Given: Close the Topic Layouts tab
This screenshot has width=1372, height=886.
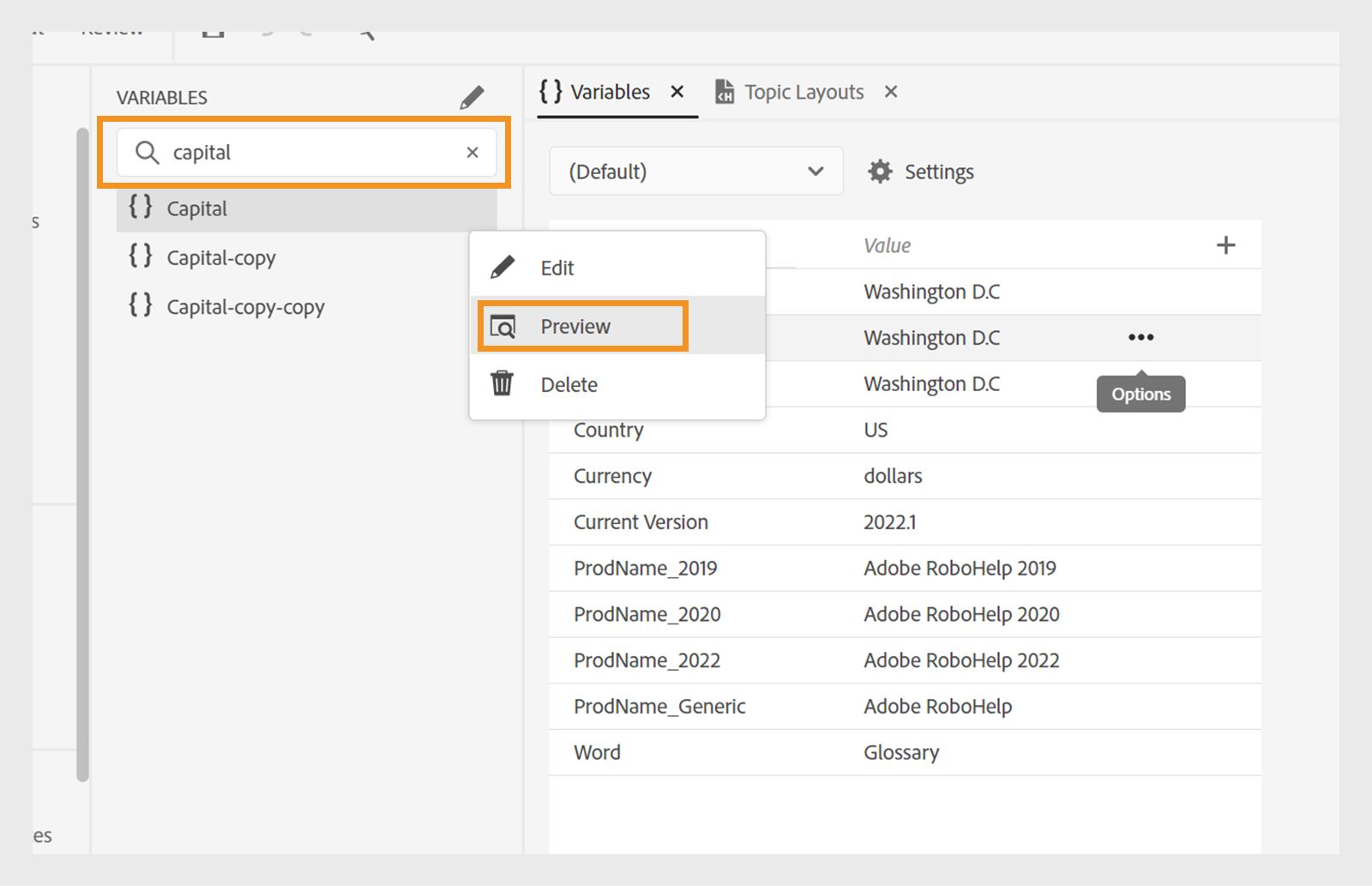Looking at the screenshot, I should (891, 92).
